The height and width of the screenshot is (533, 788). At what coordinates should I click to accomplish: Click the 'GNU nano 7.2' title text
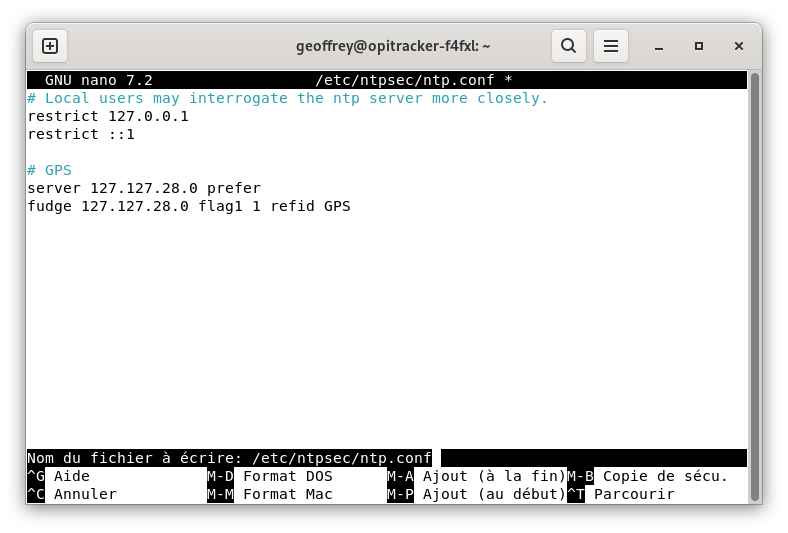point(98,80)
